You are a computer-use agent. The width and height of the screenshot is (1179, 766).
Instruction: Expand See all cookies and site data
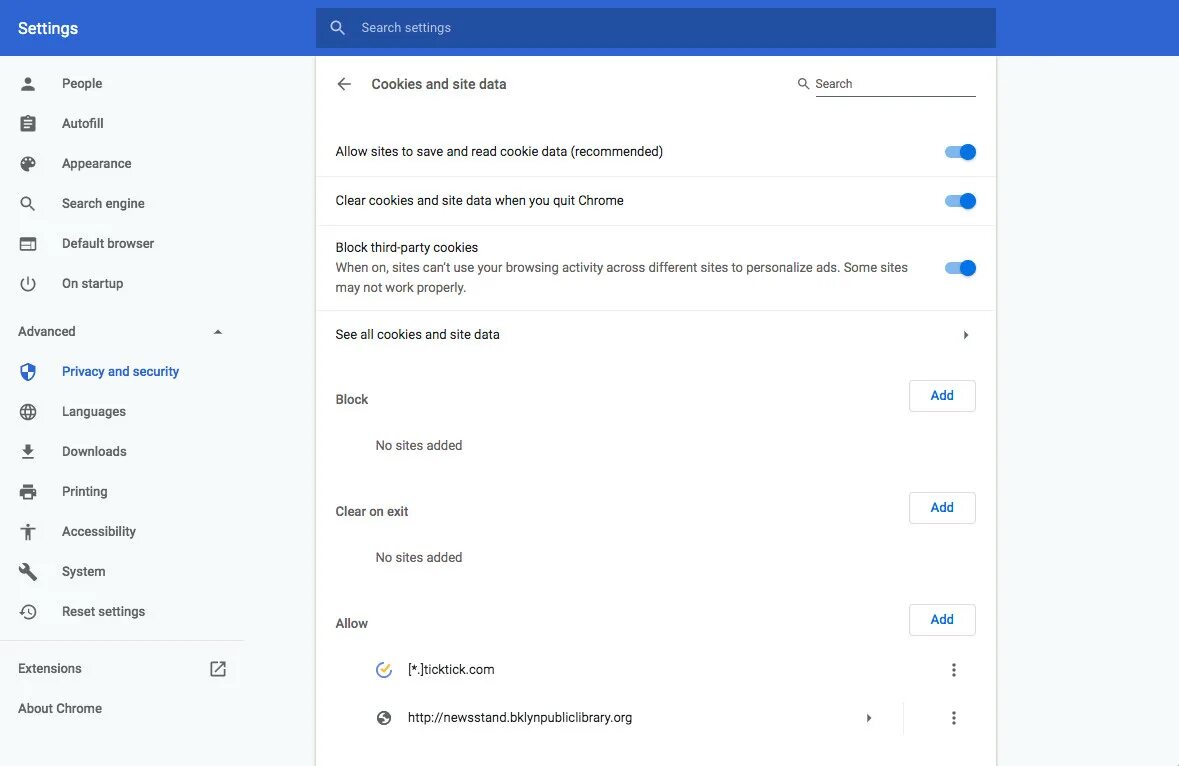[965, 335]
